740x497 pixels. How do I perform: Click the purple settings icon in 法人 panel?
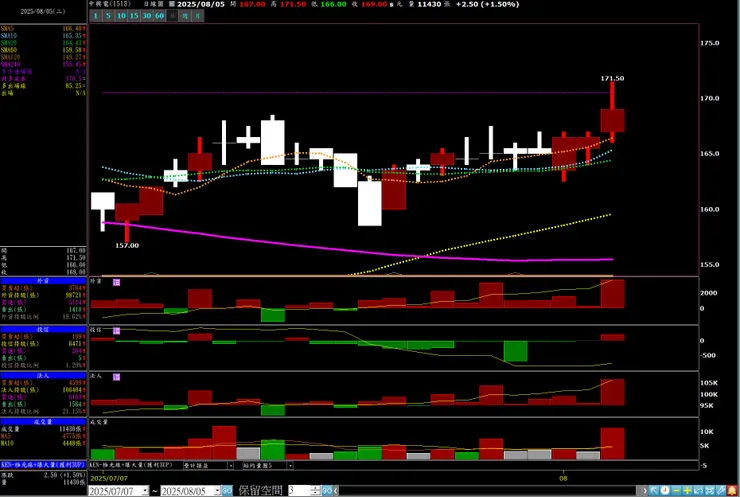point(117,377)
